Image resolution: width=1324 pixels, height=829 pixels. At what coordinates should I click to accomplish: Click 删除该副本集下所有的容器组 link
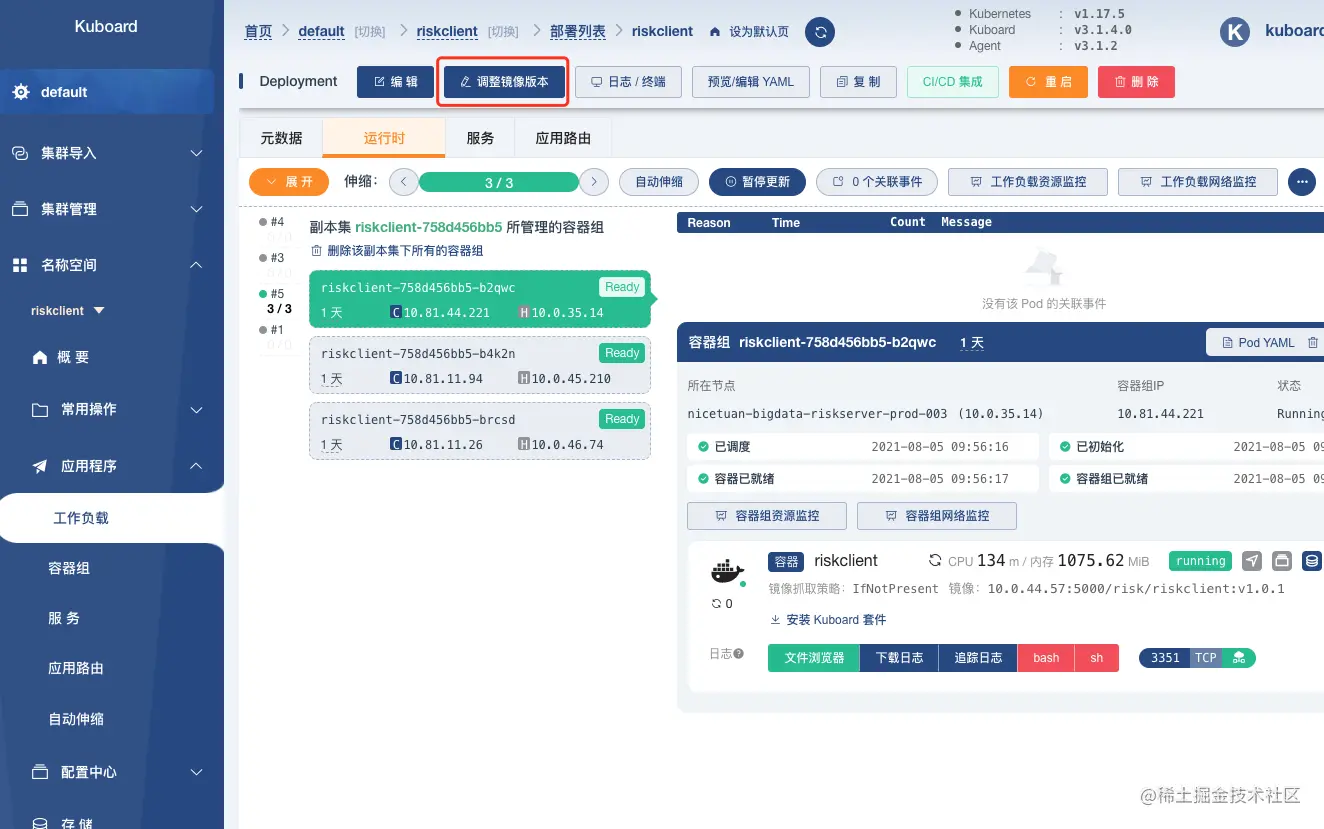(397, 251)
